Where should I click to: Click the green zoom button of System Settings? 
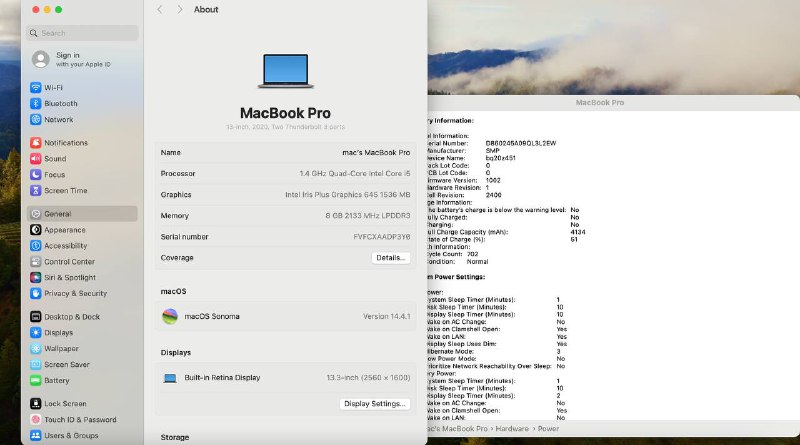click(x=59, y=10)
